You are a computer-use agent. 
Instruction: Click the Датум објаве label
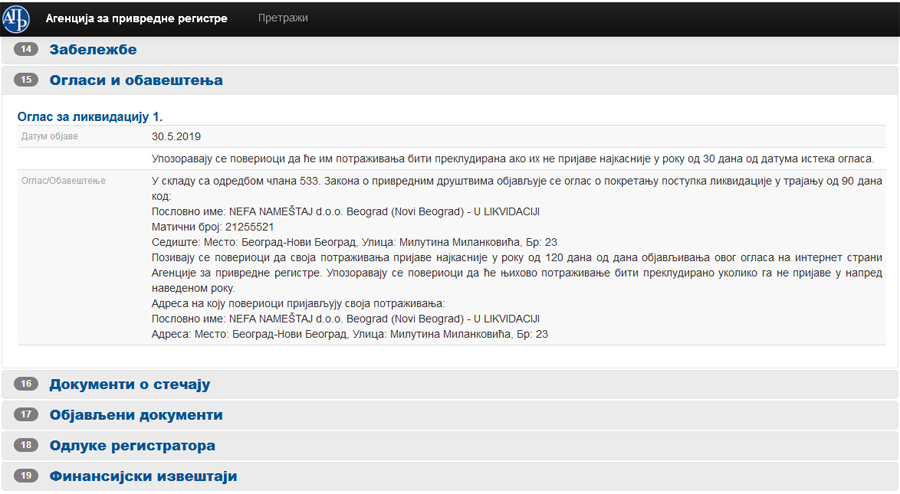(x=49, y=137)
